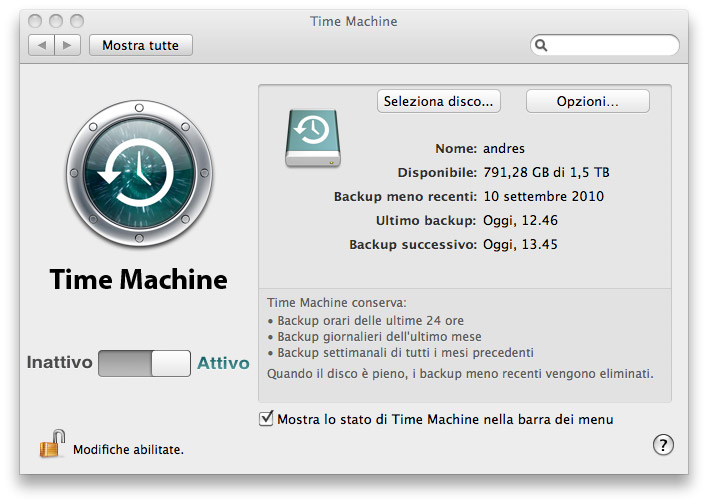
Task: Click the 791,28 GB di 1,5 TB value
Action: (546, 173)
